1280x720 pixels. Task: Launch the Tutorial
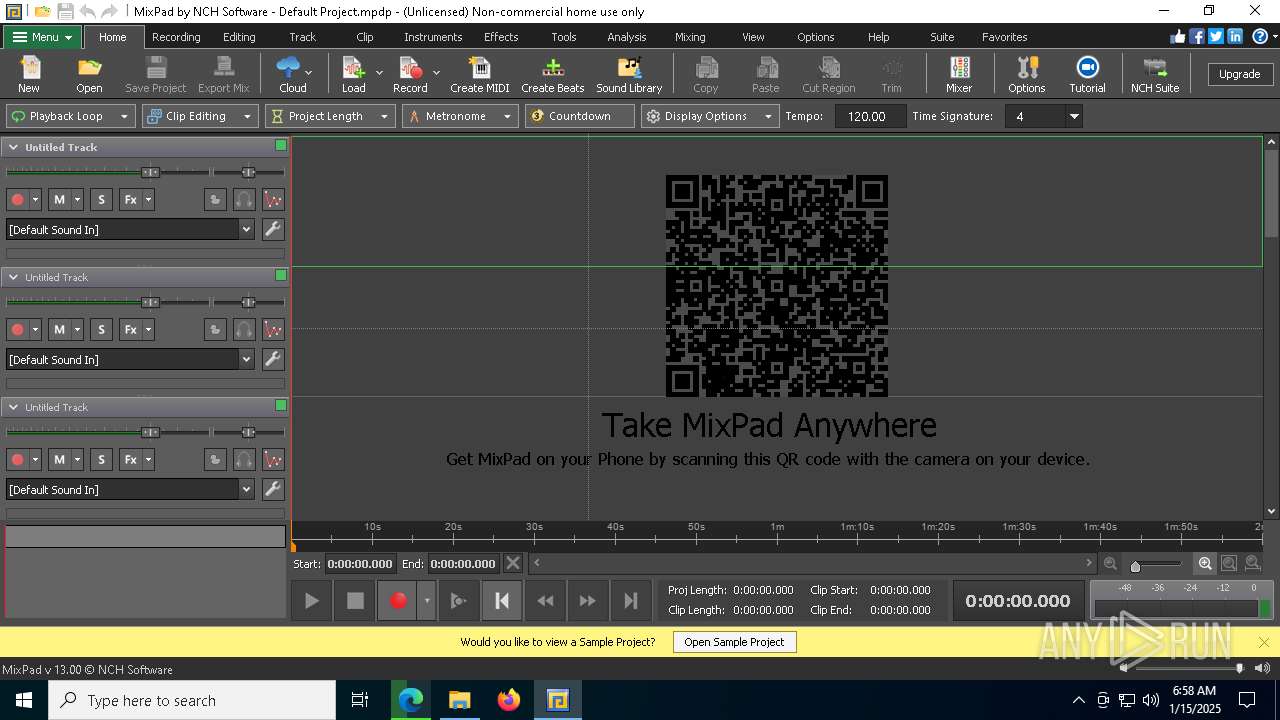[x=1087, y=75]
